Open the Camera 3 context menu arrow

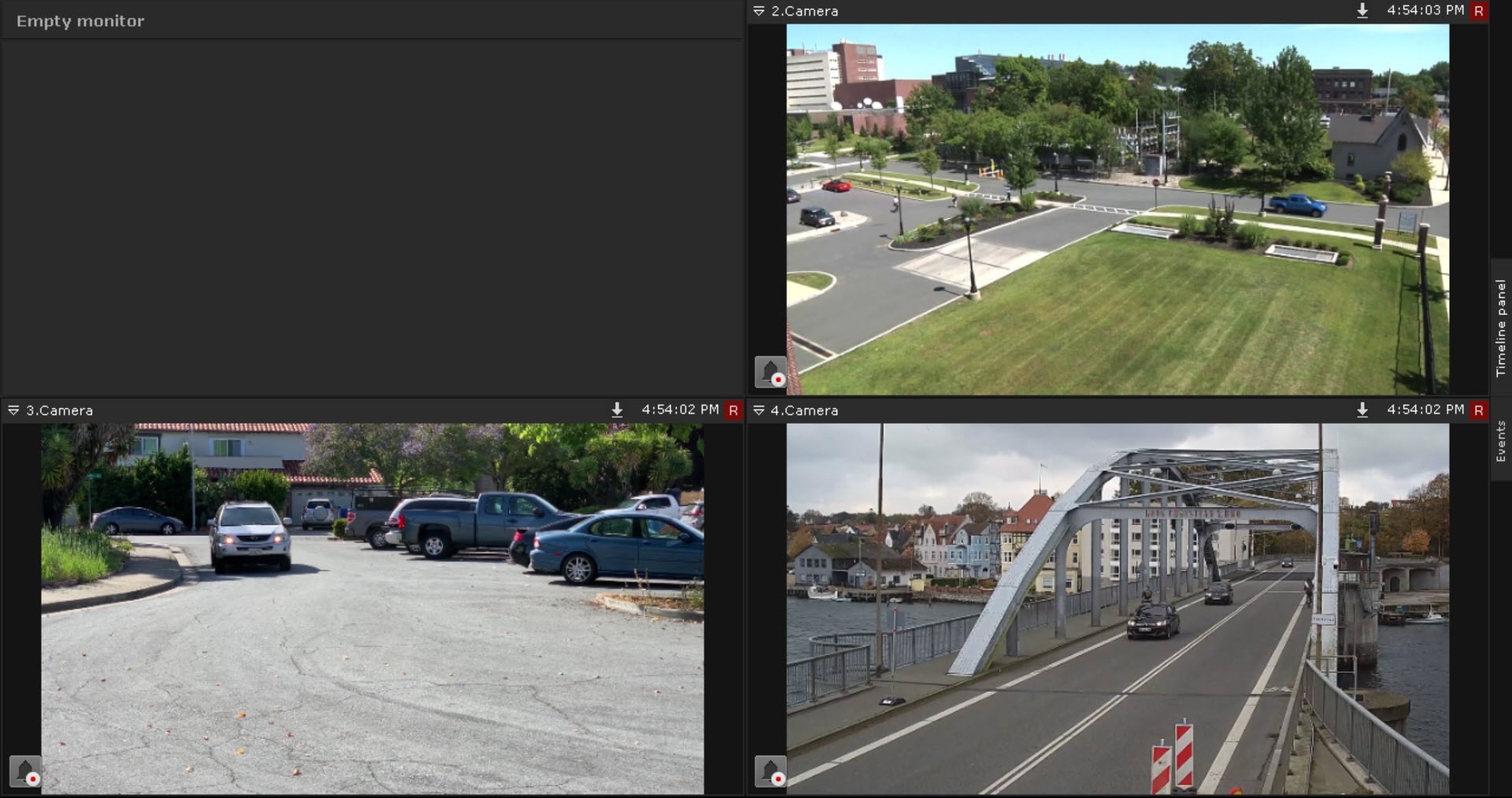pyautogui.click(x=13, y=410)
